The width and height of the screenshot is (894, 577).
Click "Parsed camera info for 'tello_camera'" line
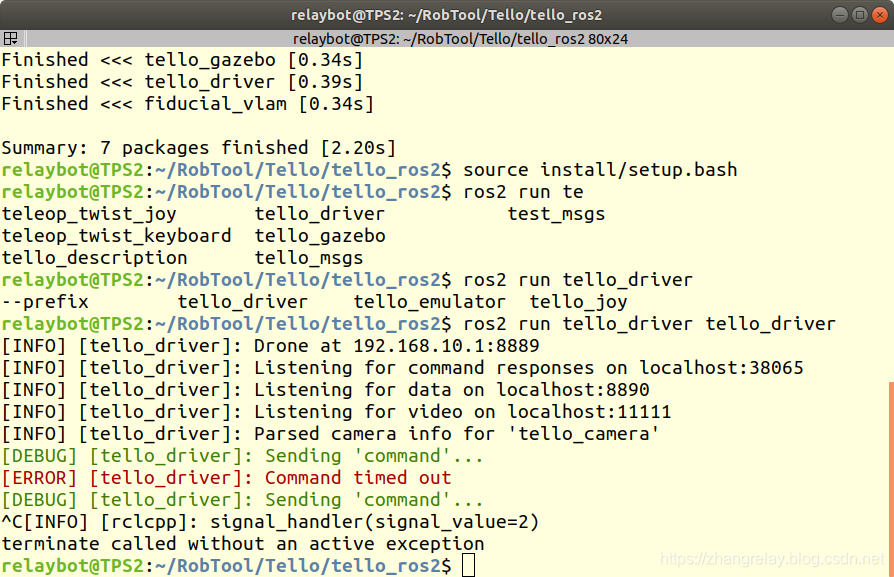[x=330, y=434]
